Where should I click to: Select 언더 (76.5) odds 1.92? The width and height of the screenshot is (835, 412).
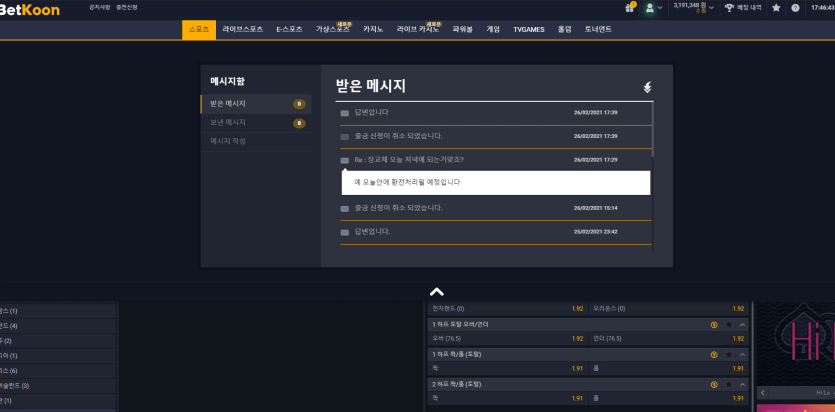pos(668,339)
